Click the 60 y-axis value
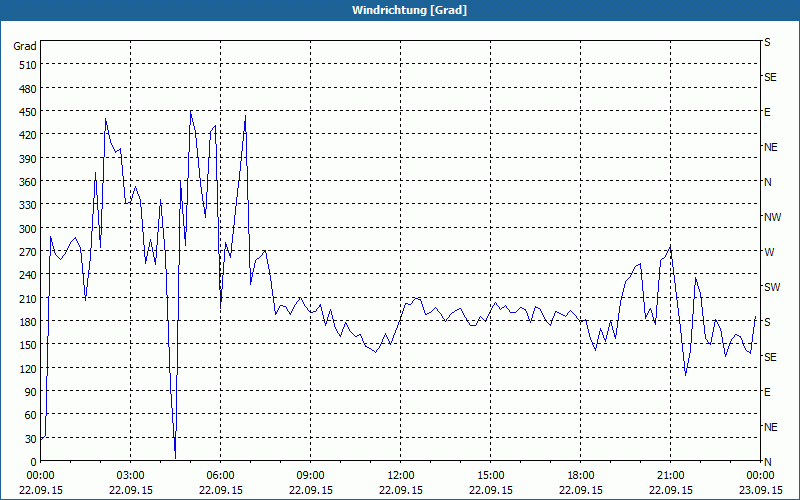Image resolution: width=800 pixels, height=500 pixels. (31, 415)
